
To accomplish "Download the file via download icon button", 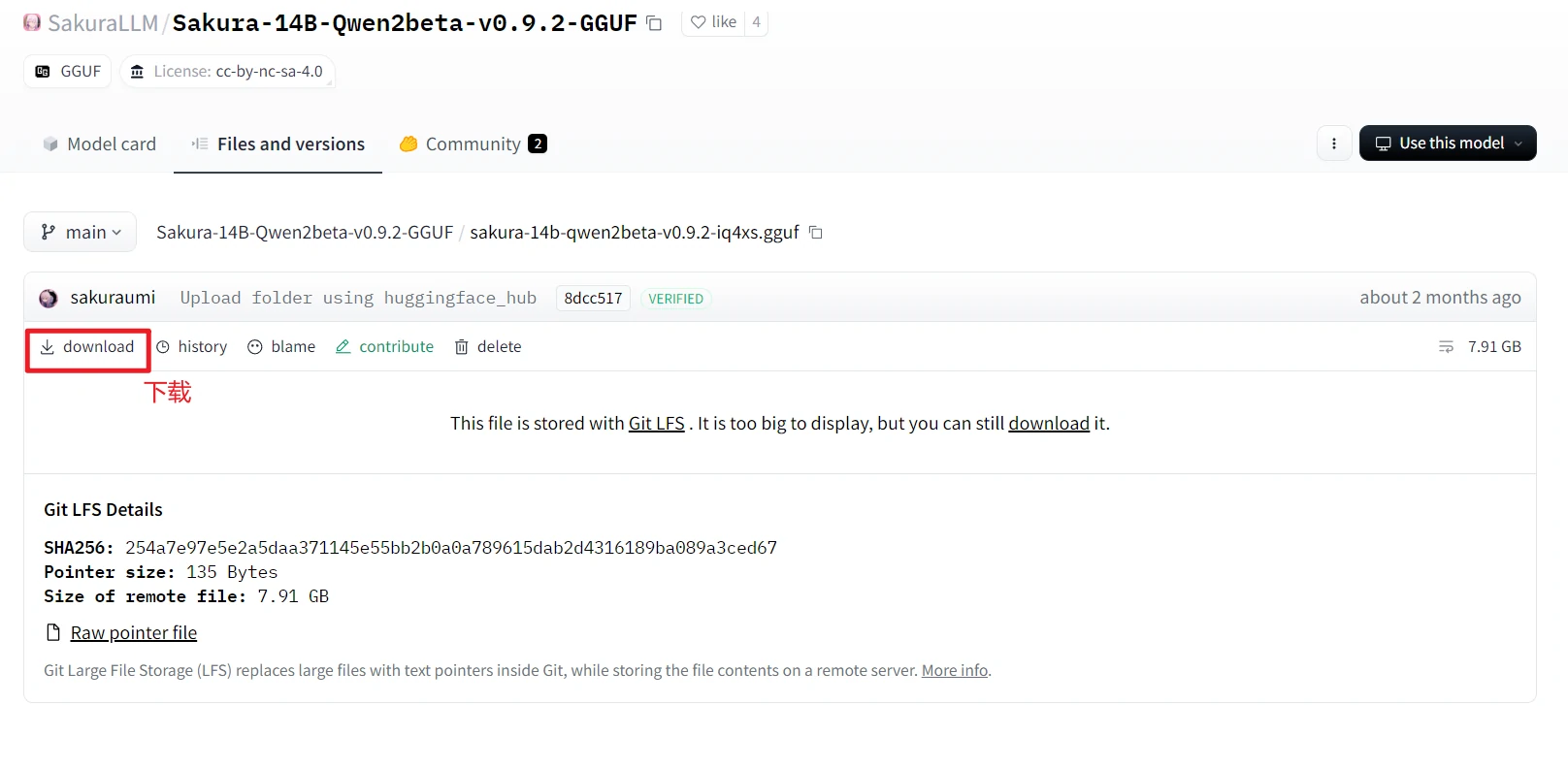I will [x=87, y=347].
